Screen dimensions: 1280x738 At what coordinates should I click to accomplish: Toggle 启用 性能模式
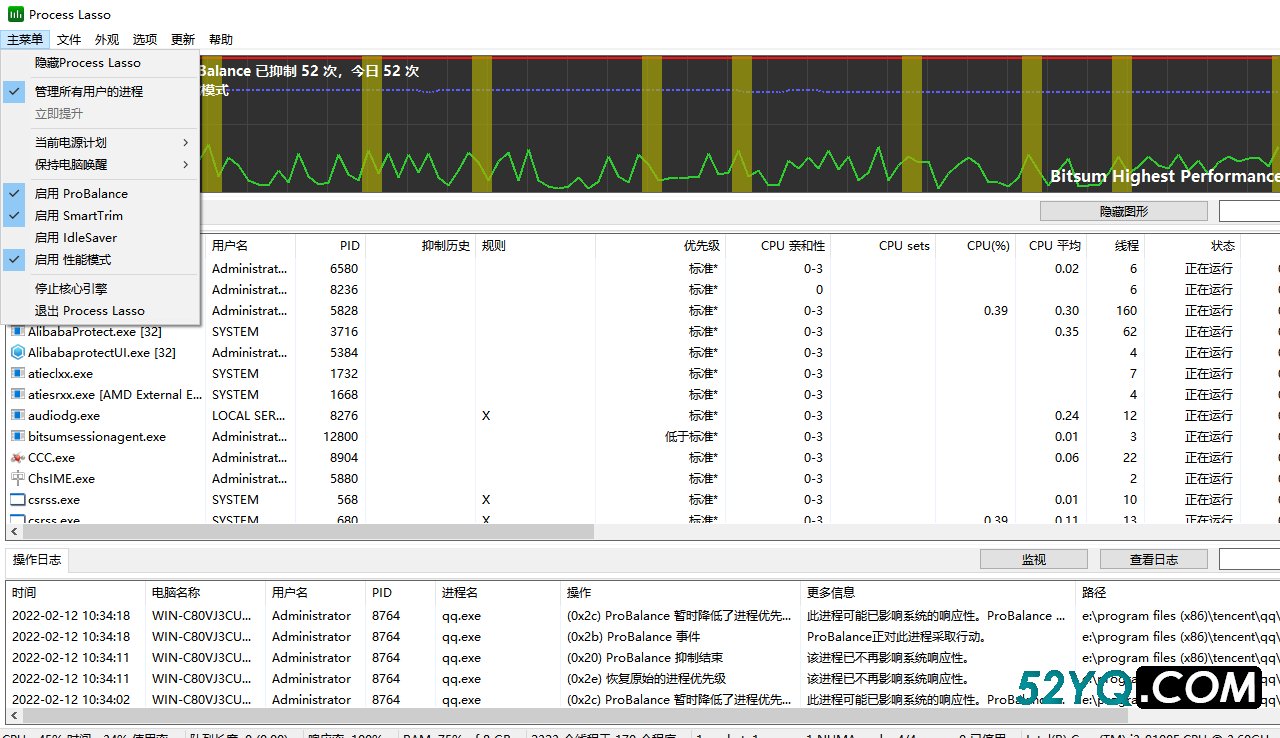(101, 259)
